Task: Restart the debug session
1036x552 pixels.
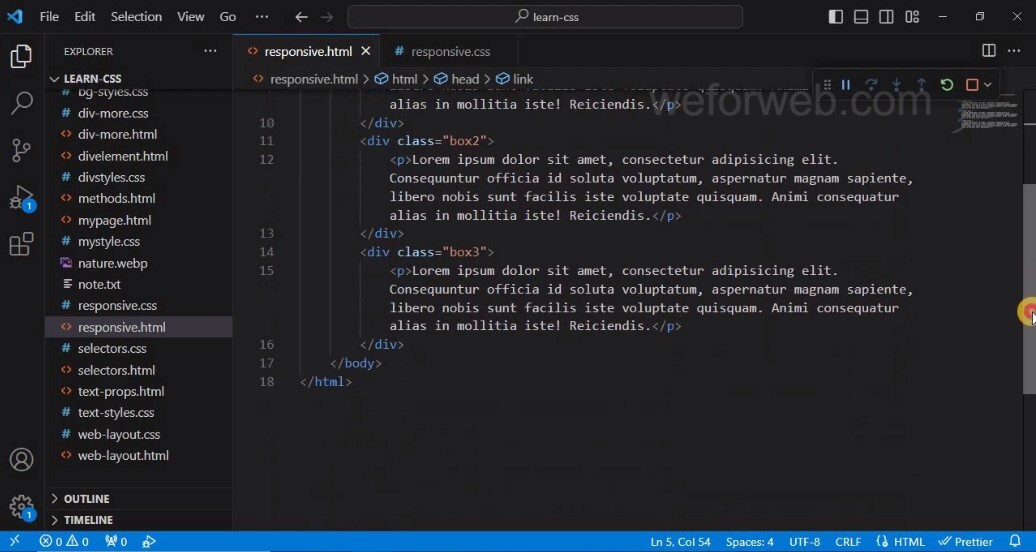Action: 946,85
